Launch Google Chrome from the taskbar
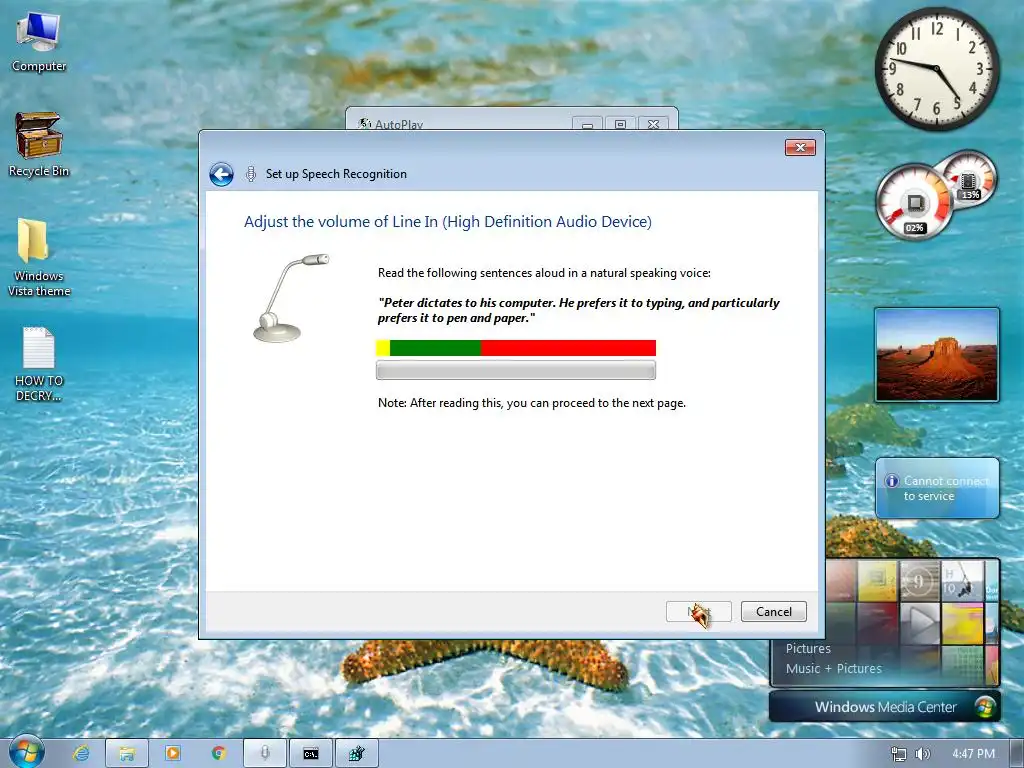This screenshot has height=768, width=1024. tap(219, 753)
